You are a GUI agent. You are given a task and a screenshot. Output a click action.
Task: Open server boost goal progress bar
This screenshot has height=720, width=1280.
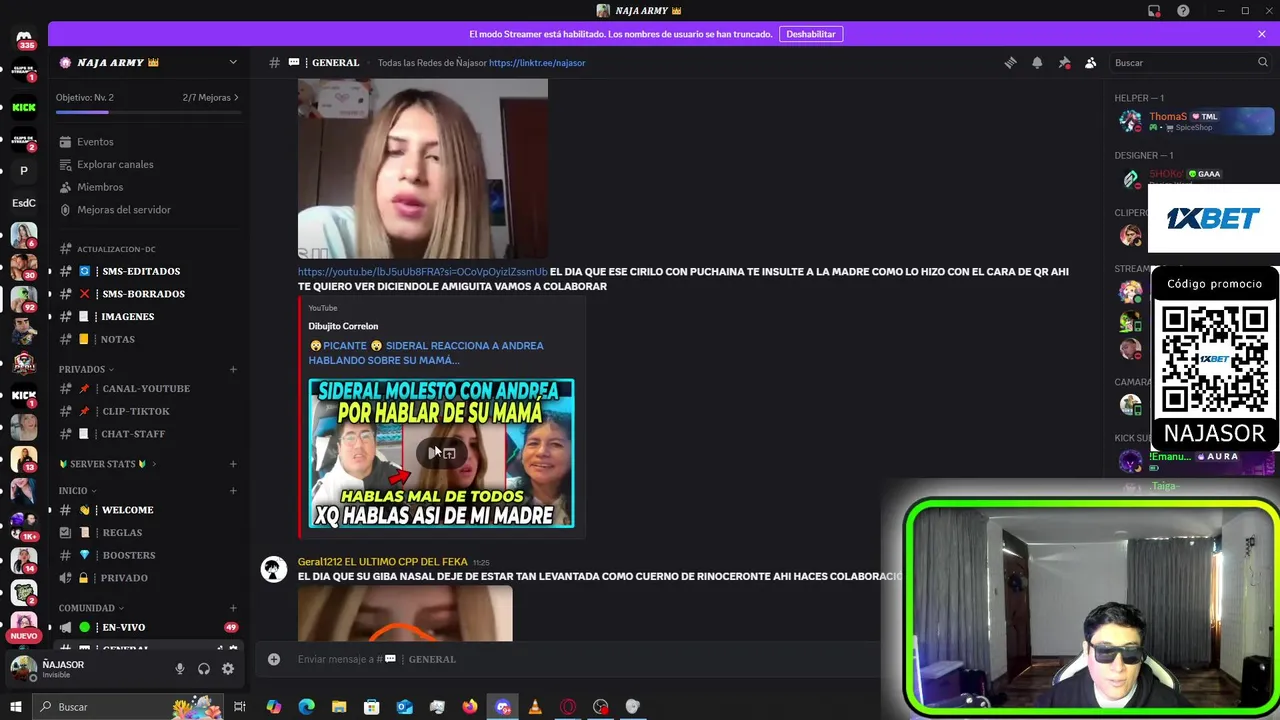(149, 112)
